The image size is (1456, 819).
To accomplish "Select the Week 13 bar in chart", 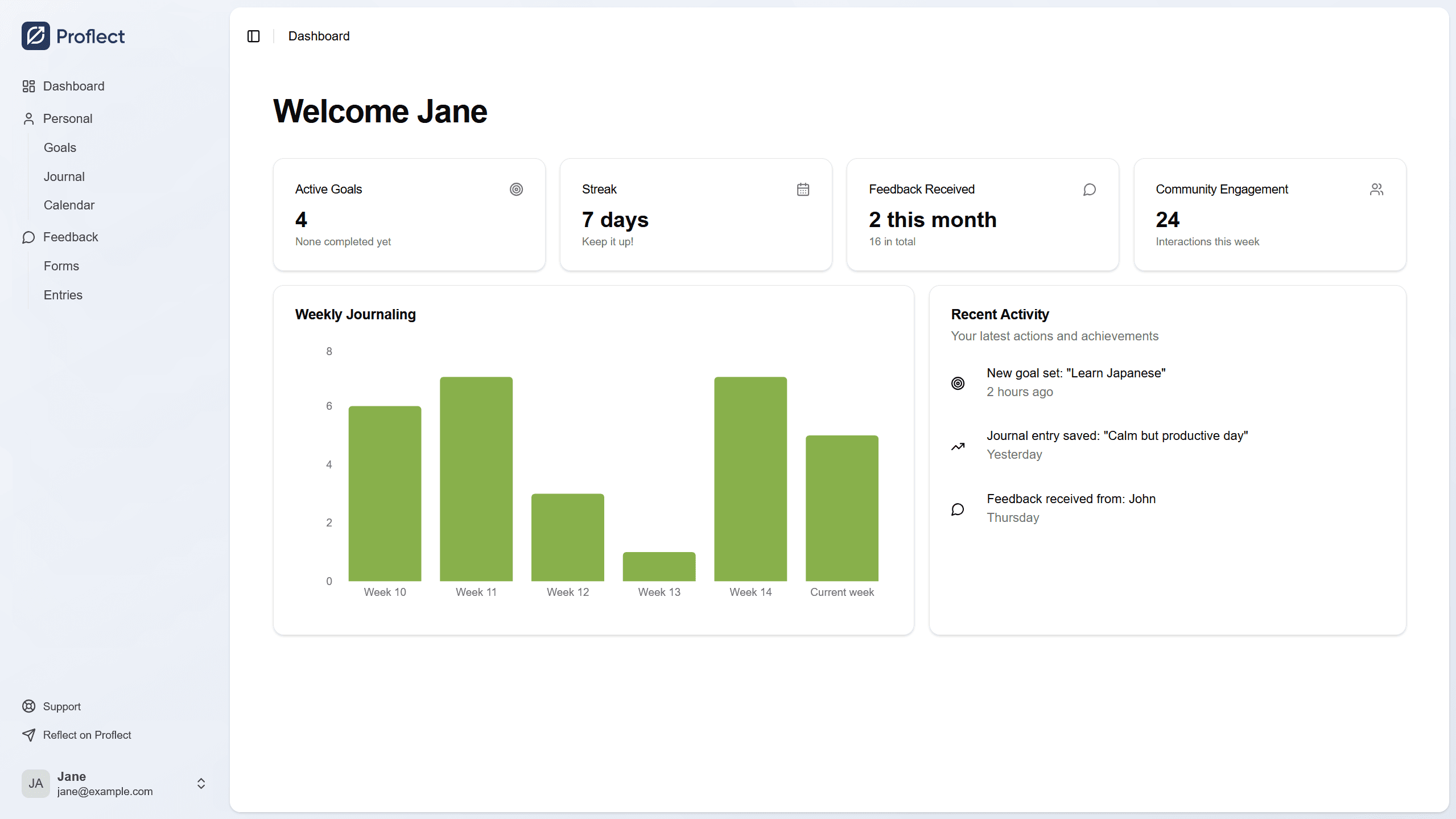I will pyautogui.click(x=659, y=566).
